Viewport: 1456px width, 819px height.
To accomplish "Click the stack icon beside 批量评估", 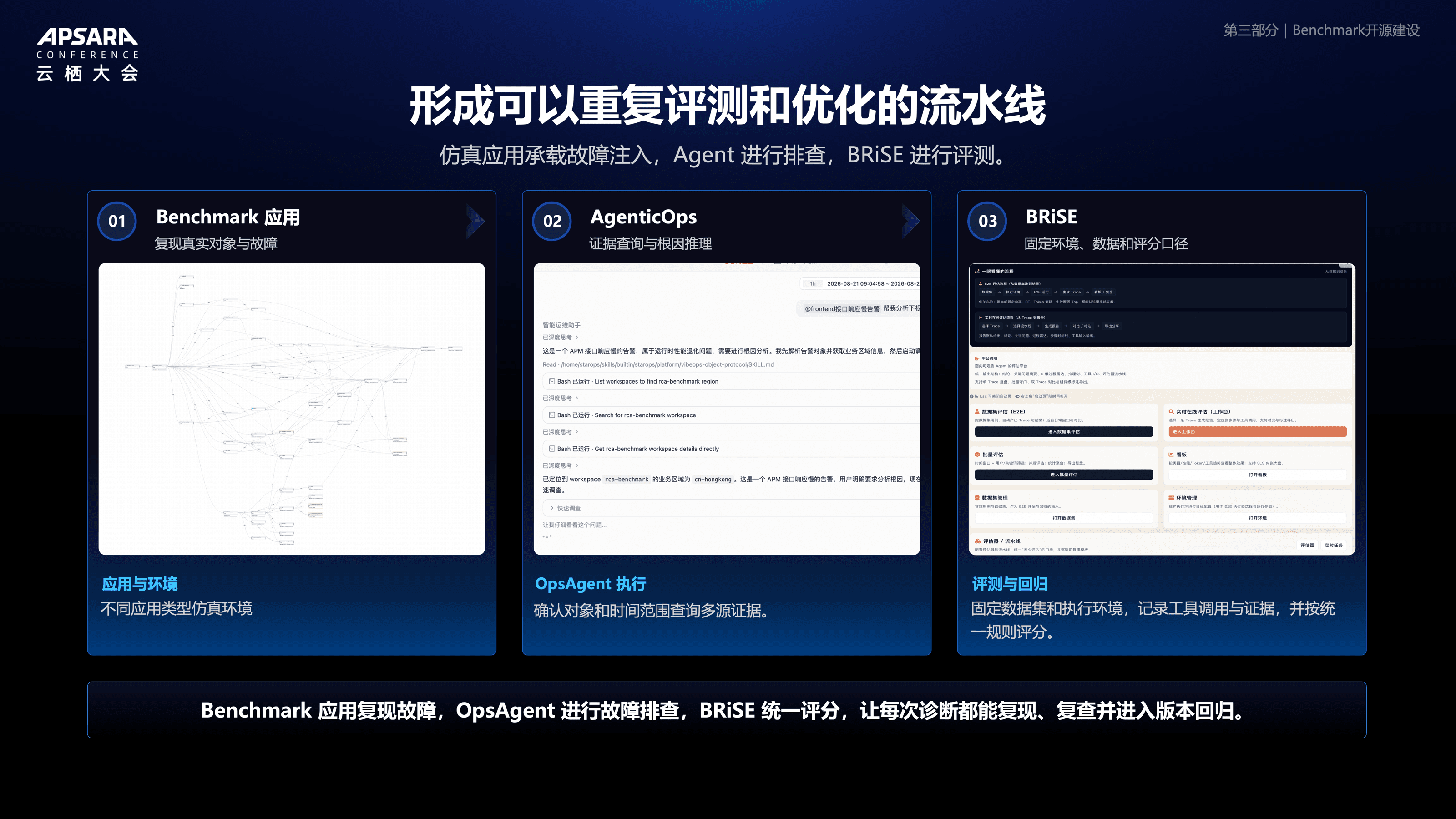I will coord(977,455).
